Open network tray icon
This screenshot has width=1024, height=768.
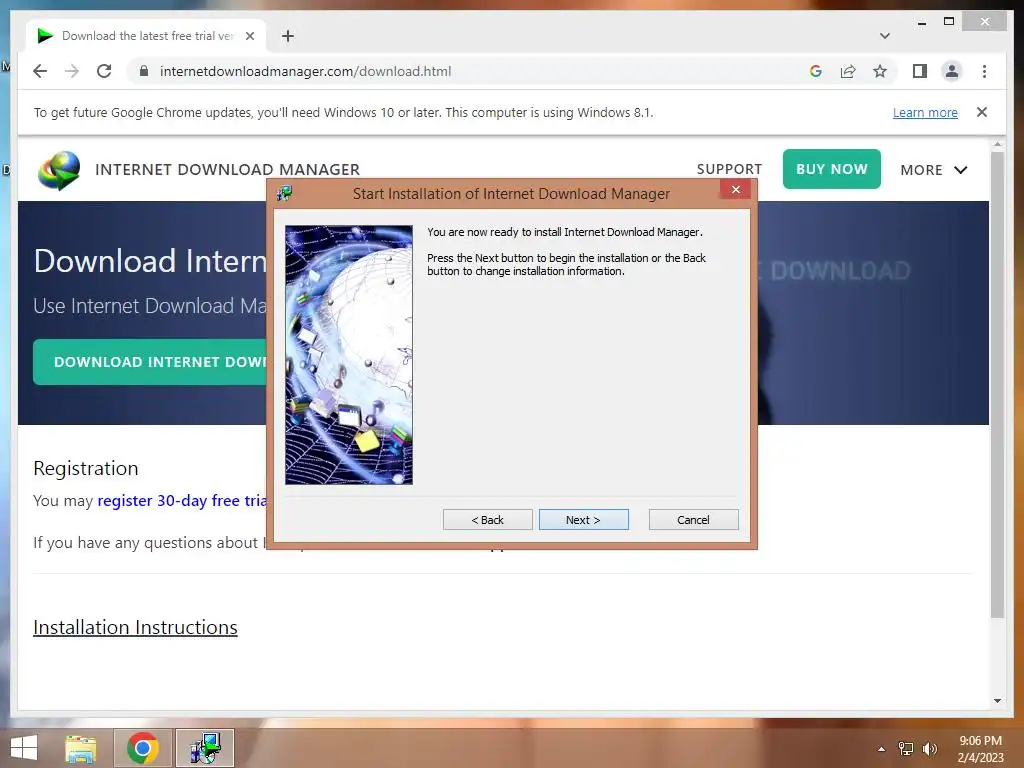tap(906, 749)
